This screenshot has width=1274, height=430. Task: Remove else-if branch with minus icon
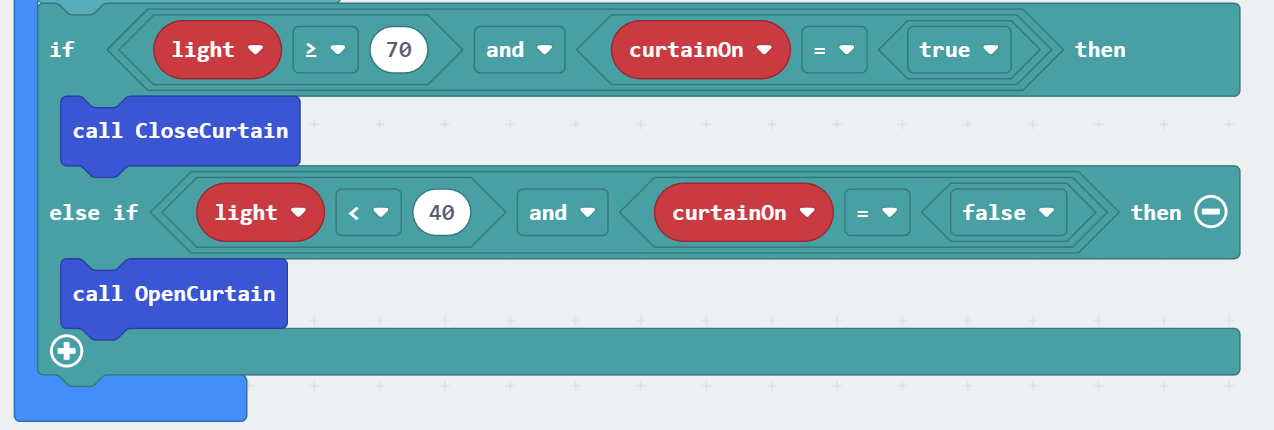1210,212
